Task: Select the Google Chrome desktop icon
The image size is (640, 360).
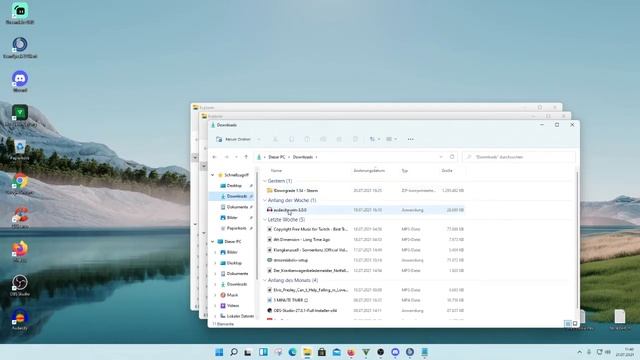Action: (x=20, y=183)
